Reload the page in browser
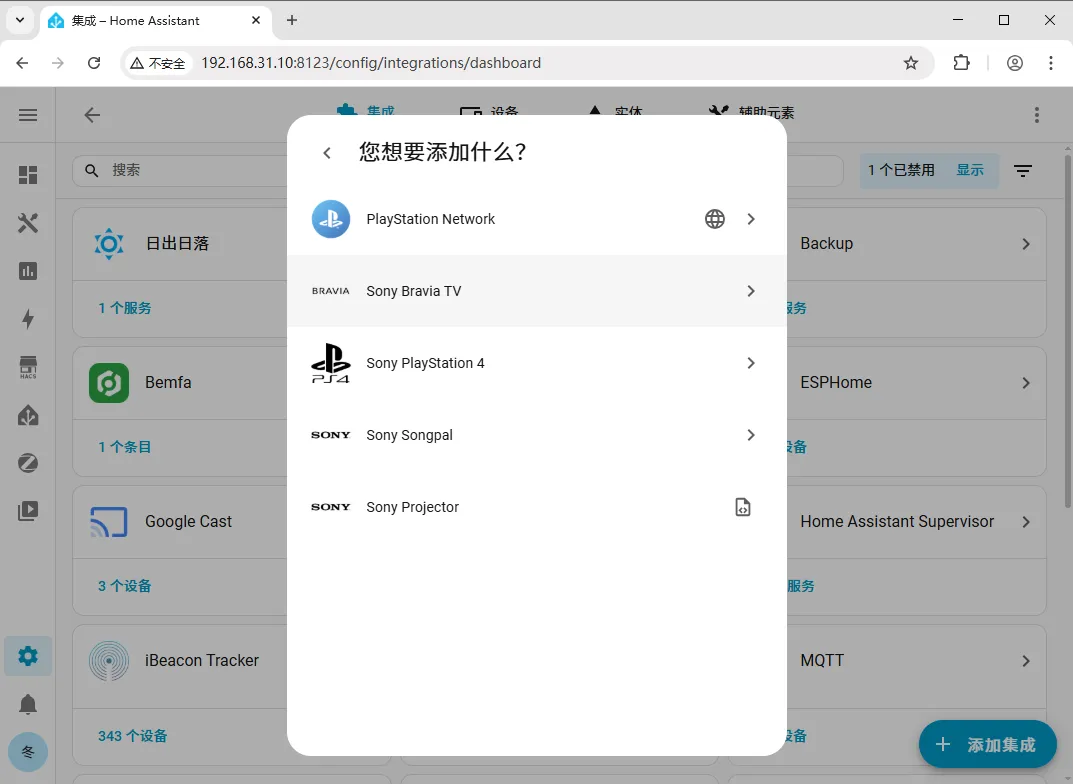The height and width of the screenshot is (784, 1073). tap(94, 63)
